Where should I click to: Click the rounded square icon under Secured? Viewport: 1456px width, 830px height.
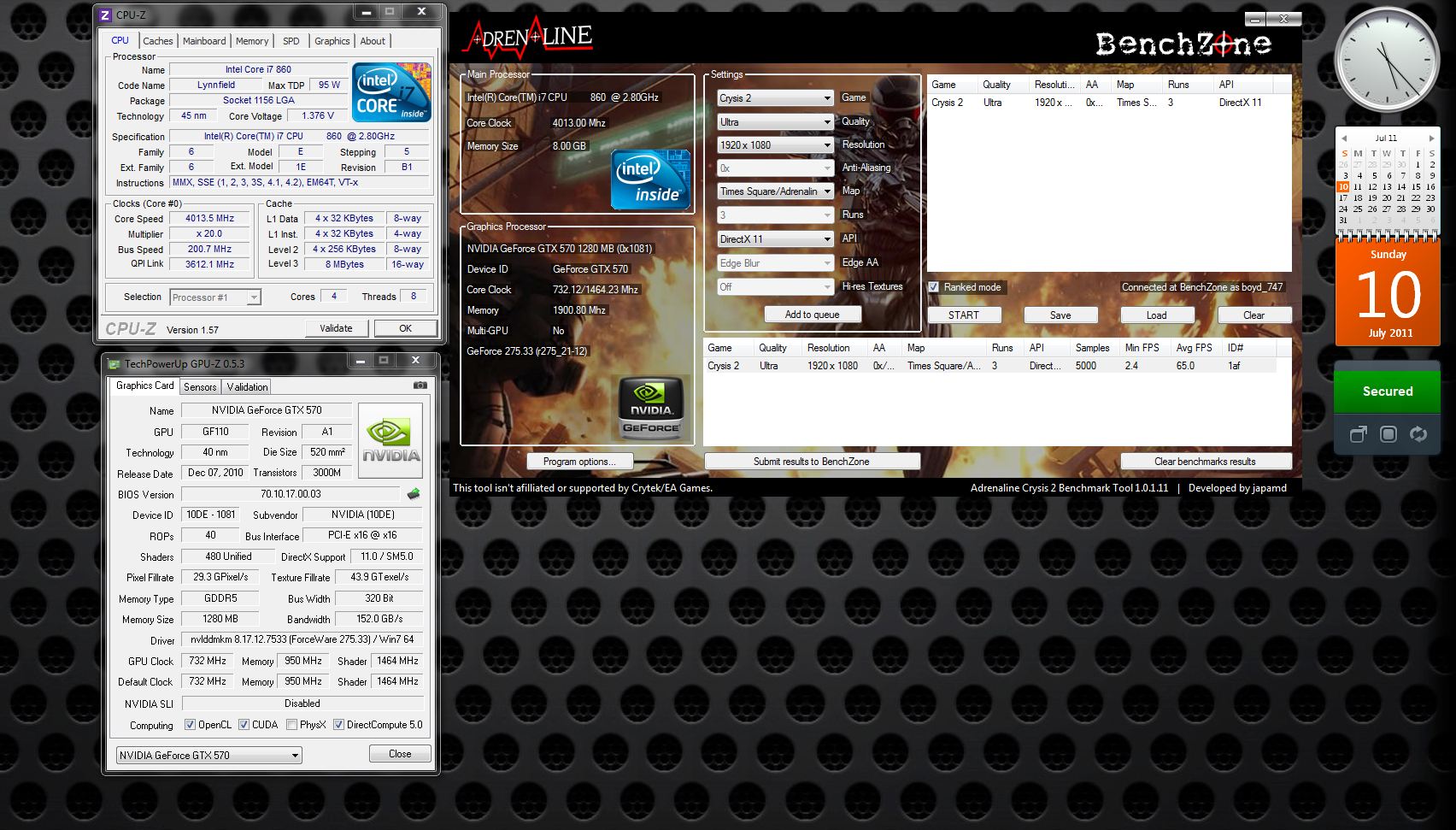click(1388, 434)
